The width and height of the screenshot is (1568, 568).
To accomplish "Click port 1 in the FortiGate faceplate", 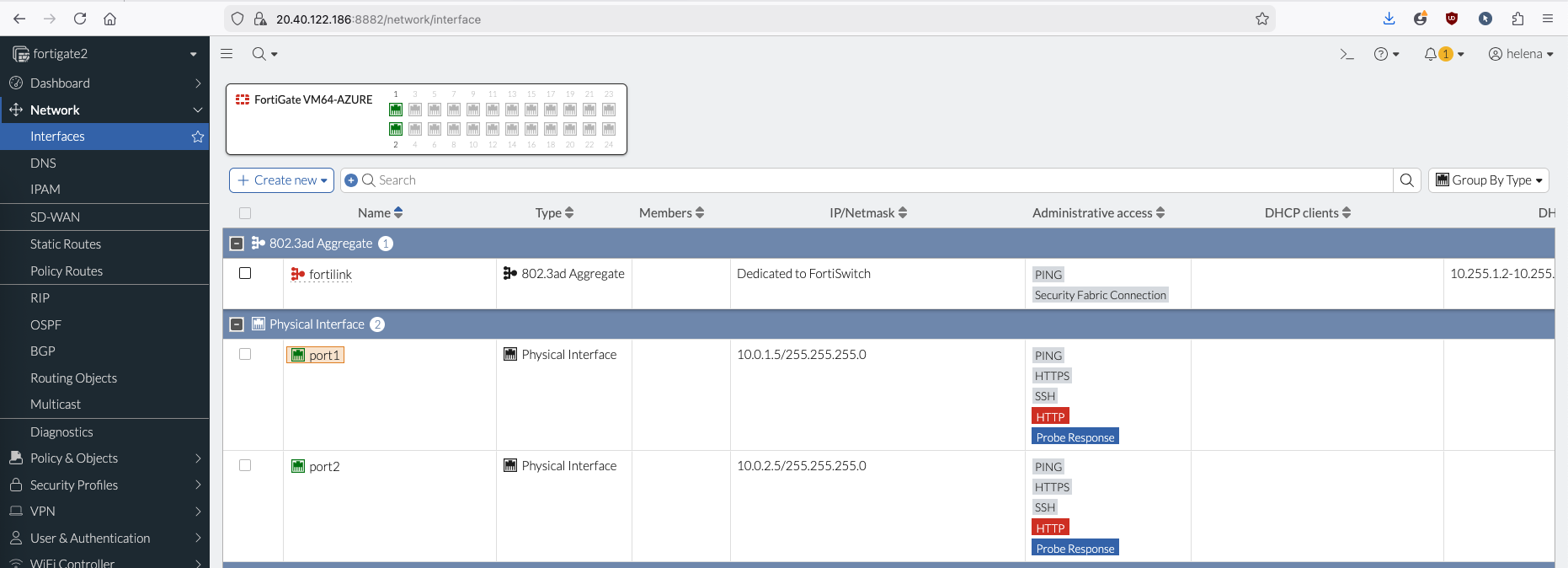I will click(396, 110).
